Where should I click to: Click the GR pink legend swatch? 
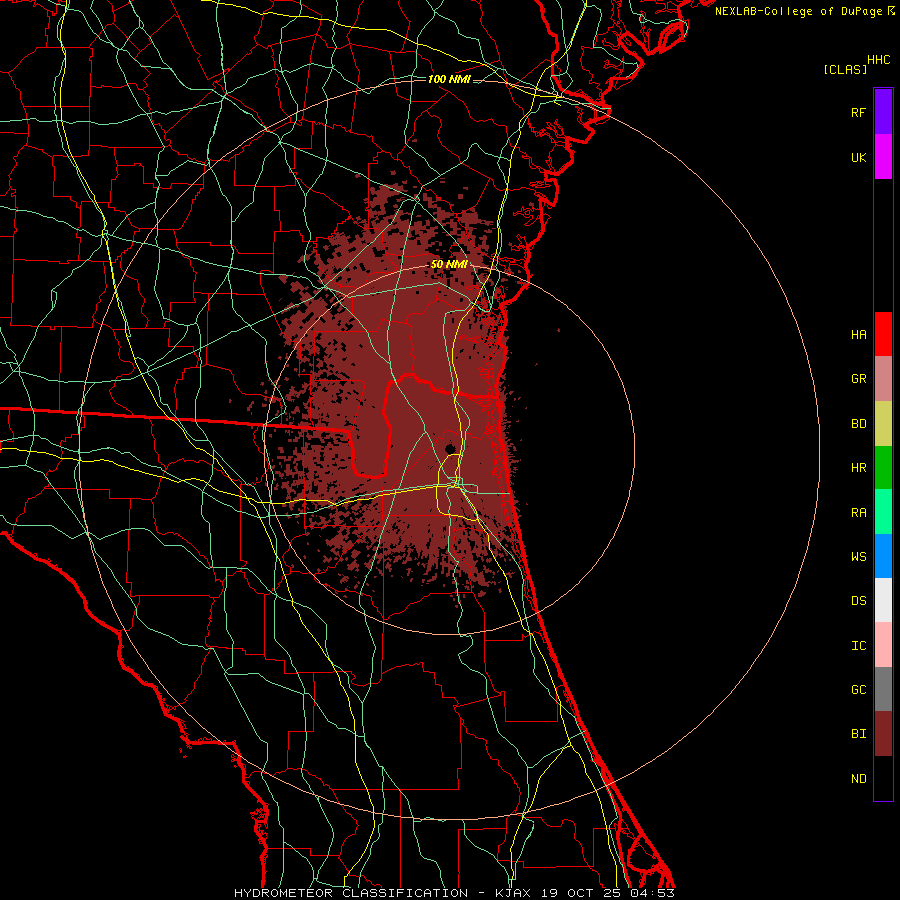(883, 379)
